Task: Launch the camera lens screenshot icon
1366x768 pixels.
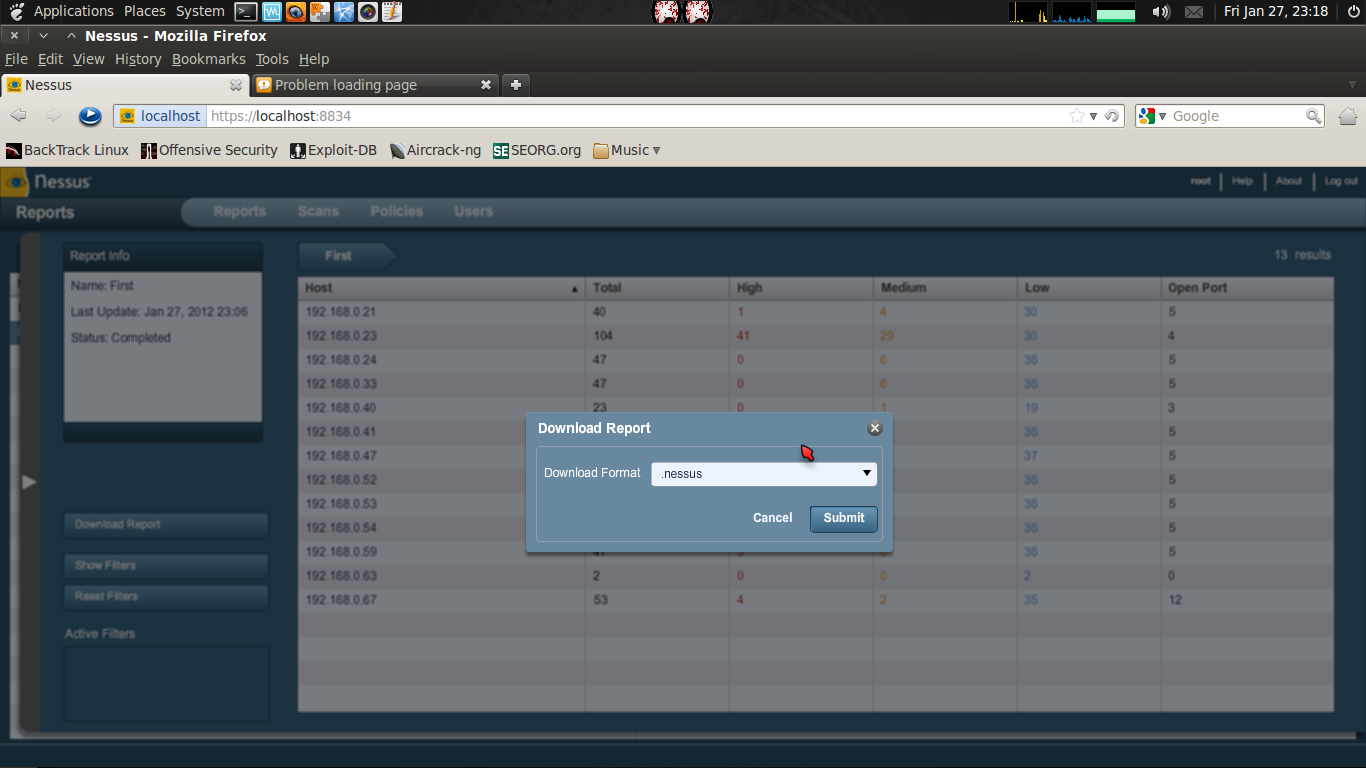Action: (368, 12)
